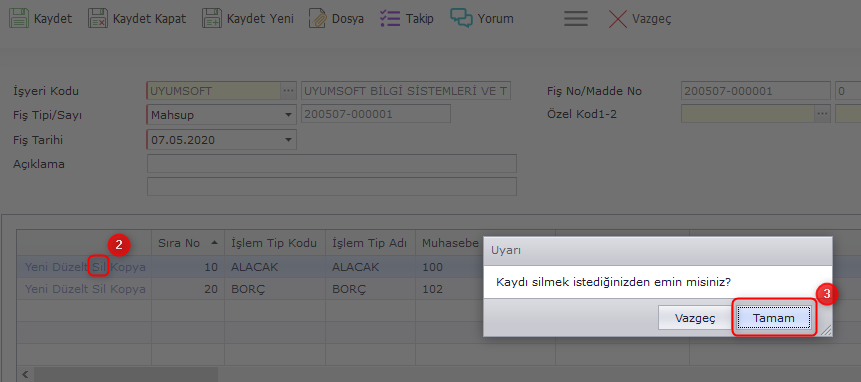
Task: Click the dialog resize grip corner
Action: [x=826, y=329]
